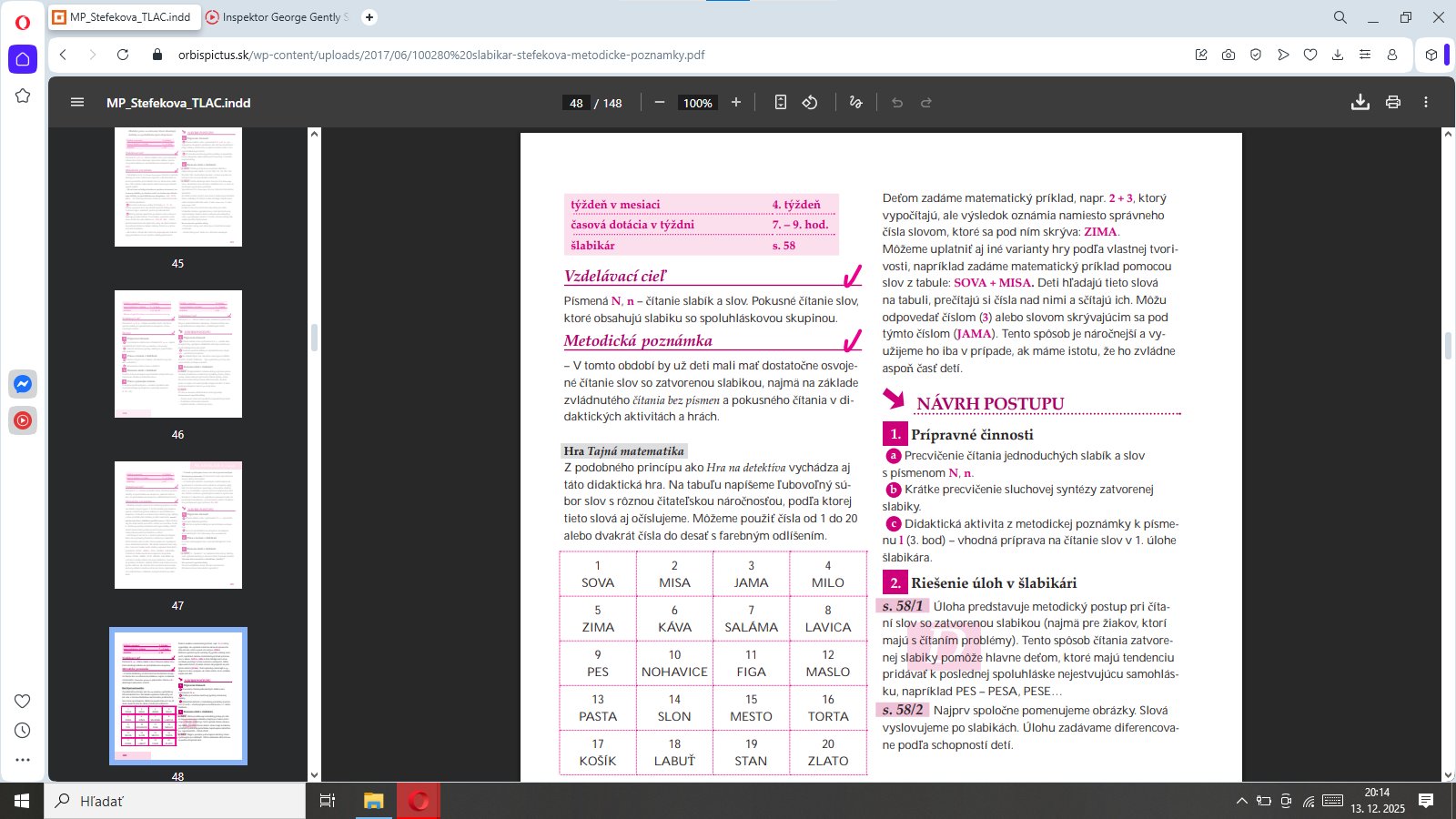Download the PDF file
Viewport: 1456px width, 819px height.
pos(1360,103)
